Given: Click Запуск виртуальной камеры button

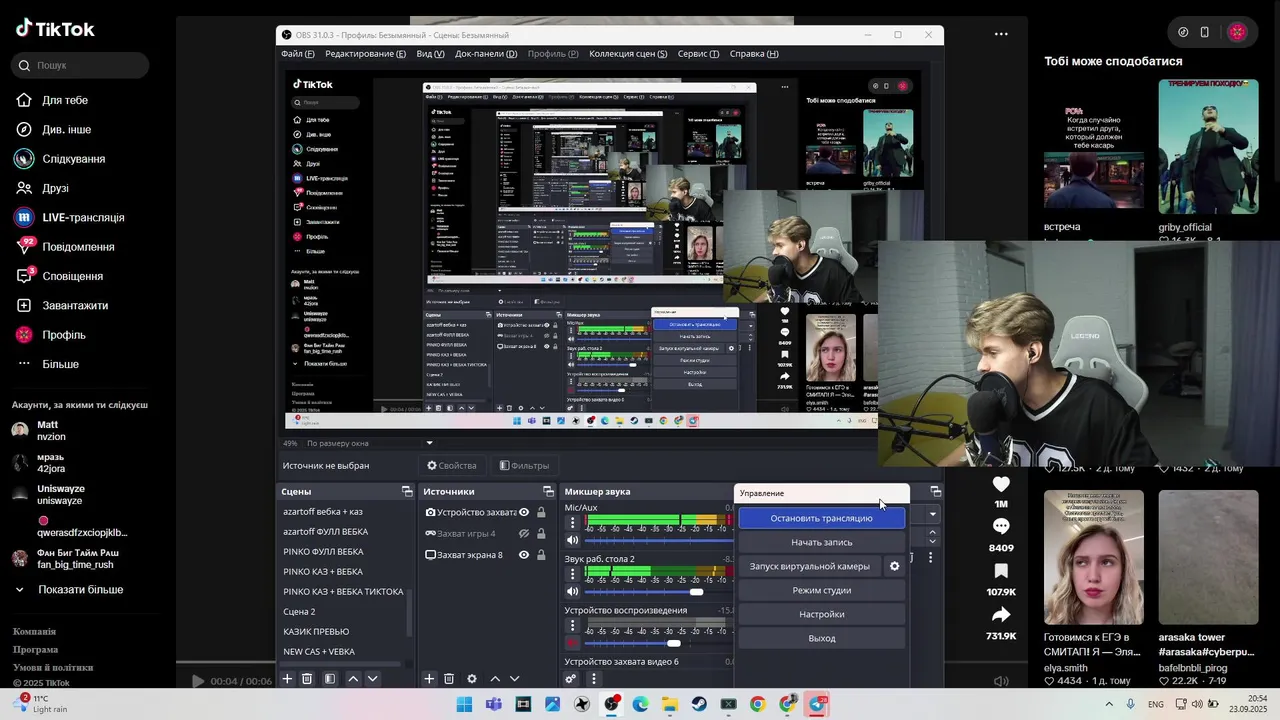Looking at the screenshot, I should 810,566.
